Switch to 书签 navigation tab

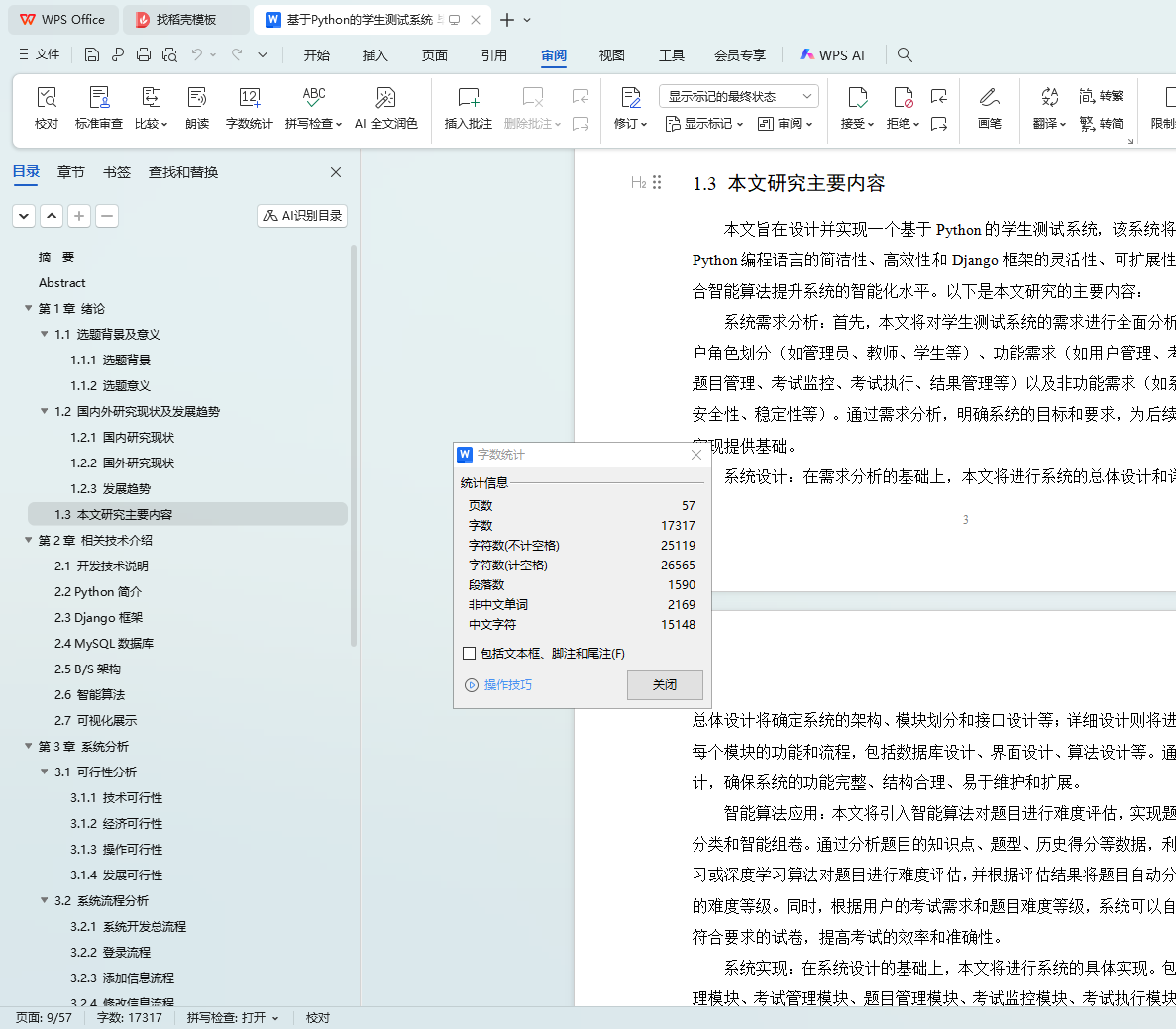click(x=116, y=172)
